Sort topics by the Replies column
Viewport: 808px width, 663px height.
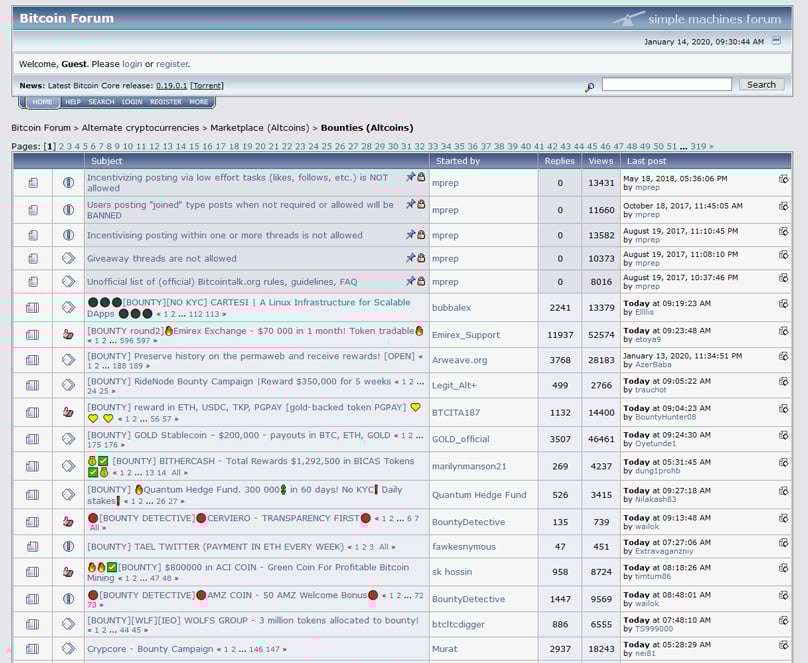click(559, 160)
